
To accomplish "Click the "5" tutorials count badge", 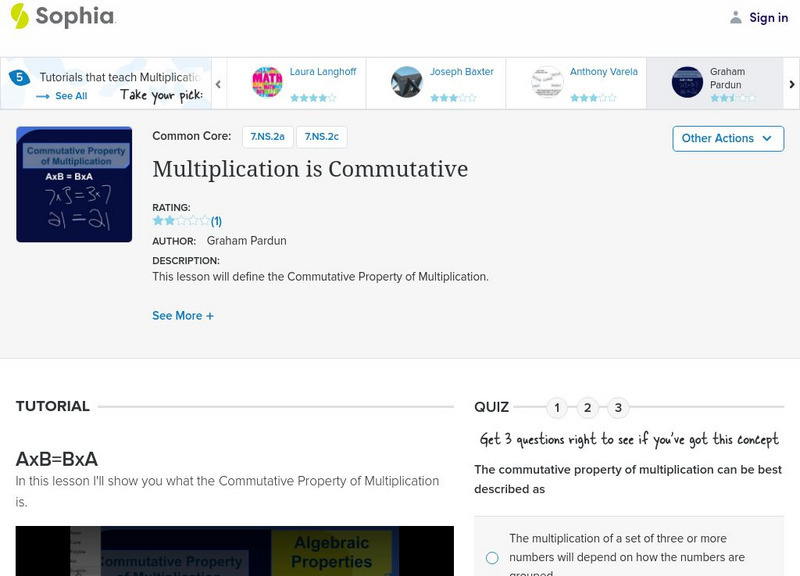I will click(19, 74).
